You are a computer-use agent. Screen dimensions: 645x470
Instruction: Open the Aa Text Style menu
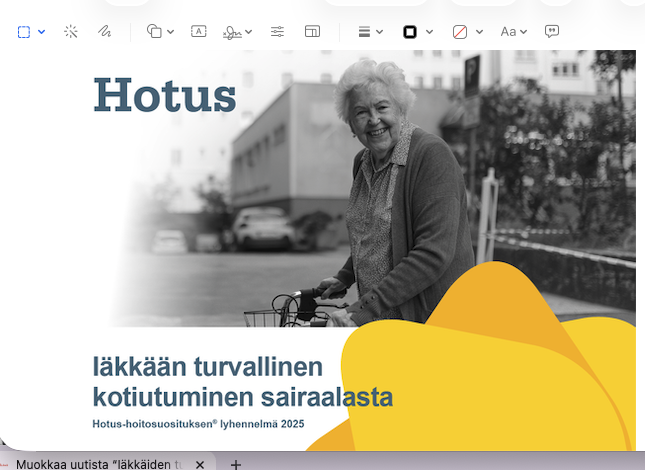tap(508, 32)
